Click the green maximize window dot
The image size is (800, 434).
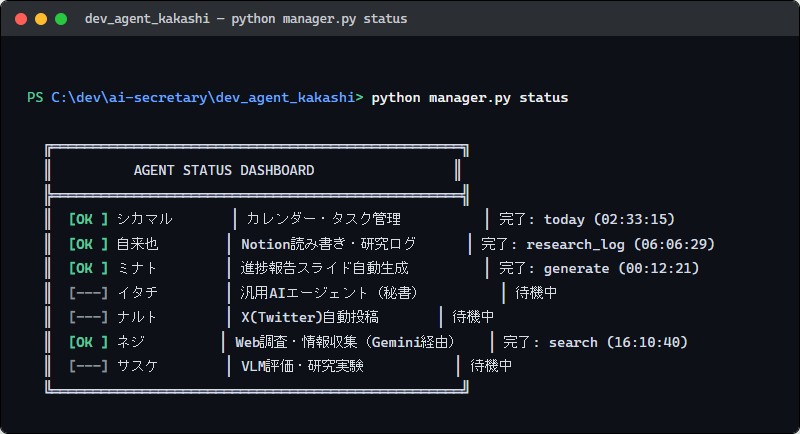coord(61,19)
